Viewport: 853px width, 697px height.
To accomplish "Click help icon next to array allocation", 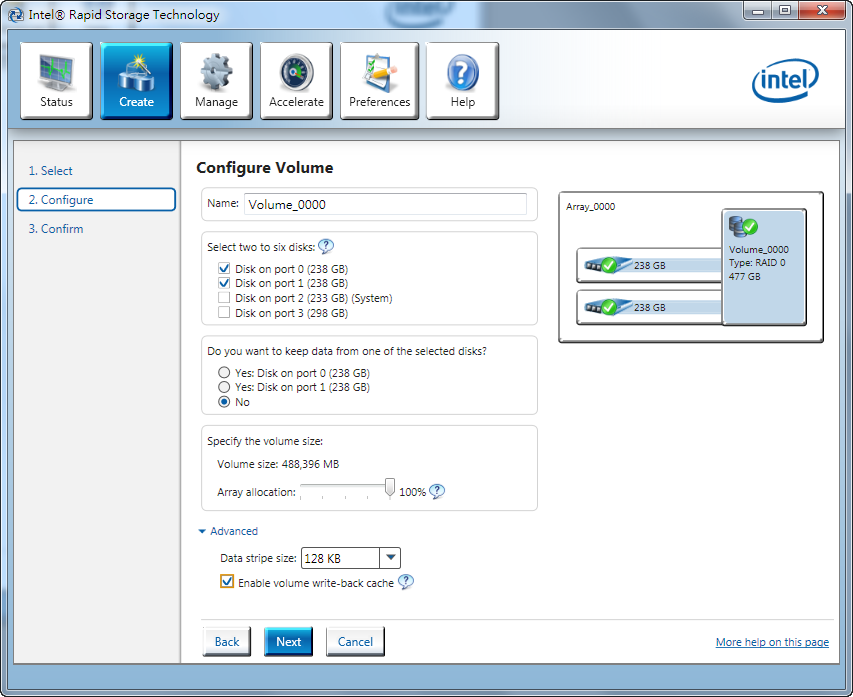I will (436, 491).
